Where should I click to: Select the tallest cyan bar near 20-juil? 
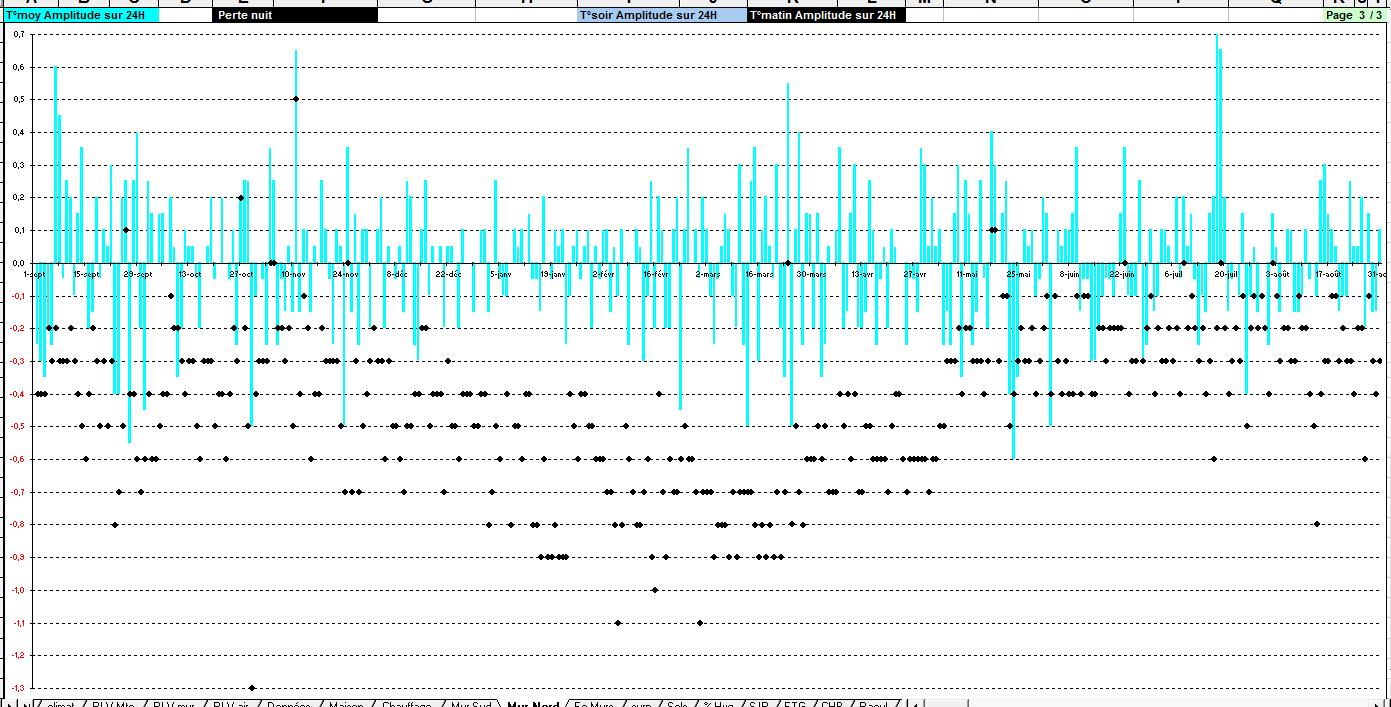tap(1217, 149)
